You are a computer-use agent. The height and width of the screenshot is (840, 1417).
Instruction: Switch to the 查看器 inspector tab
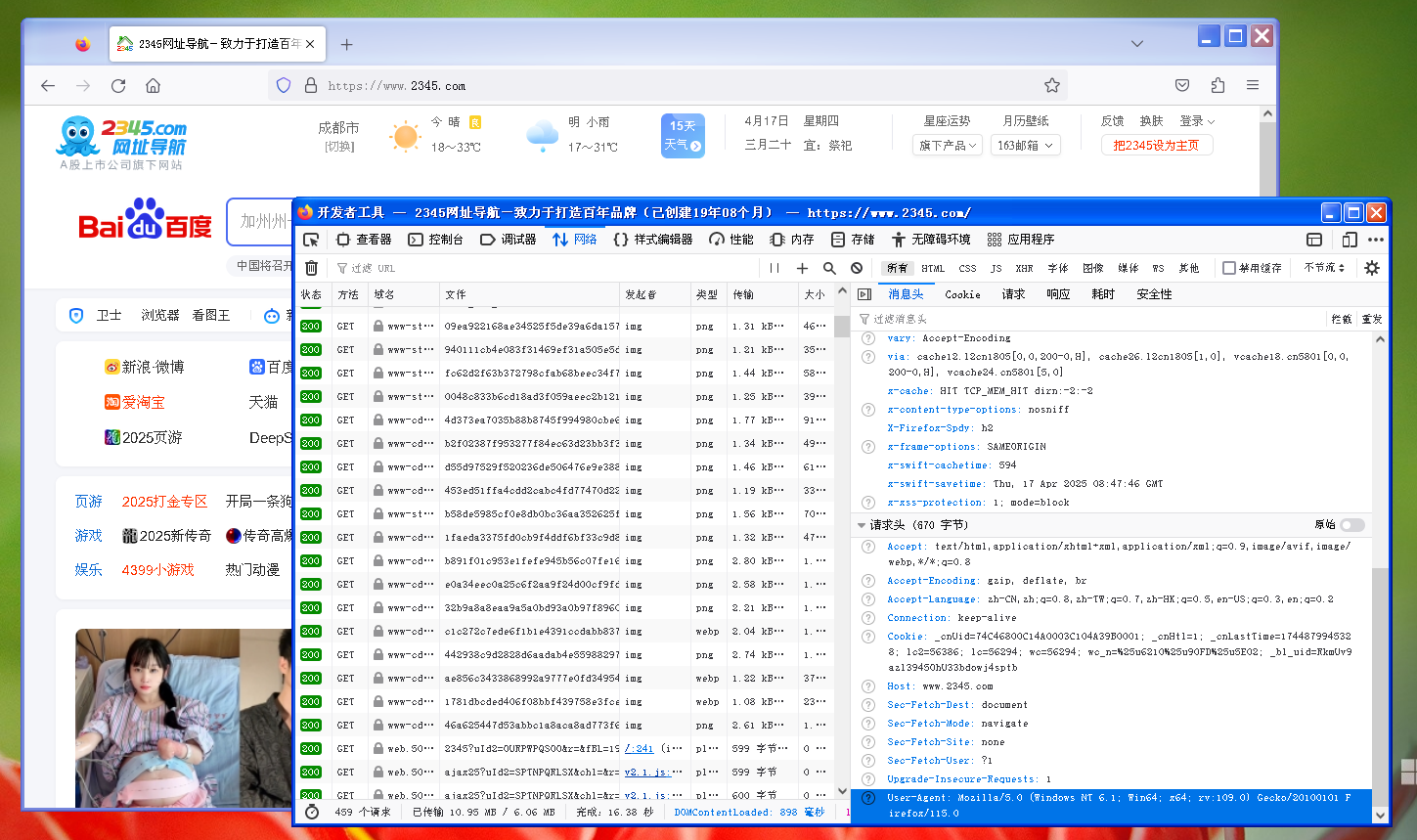pos(364,240)
